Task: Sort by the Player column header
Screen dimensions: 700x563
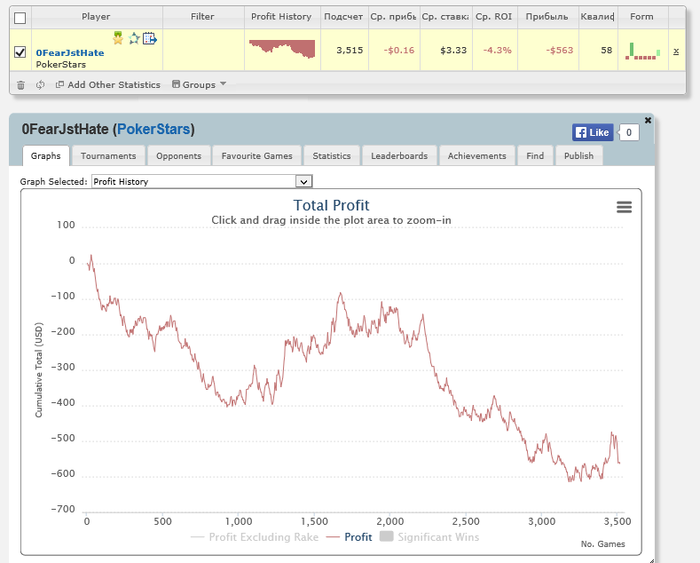Action: (96, 17)
